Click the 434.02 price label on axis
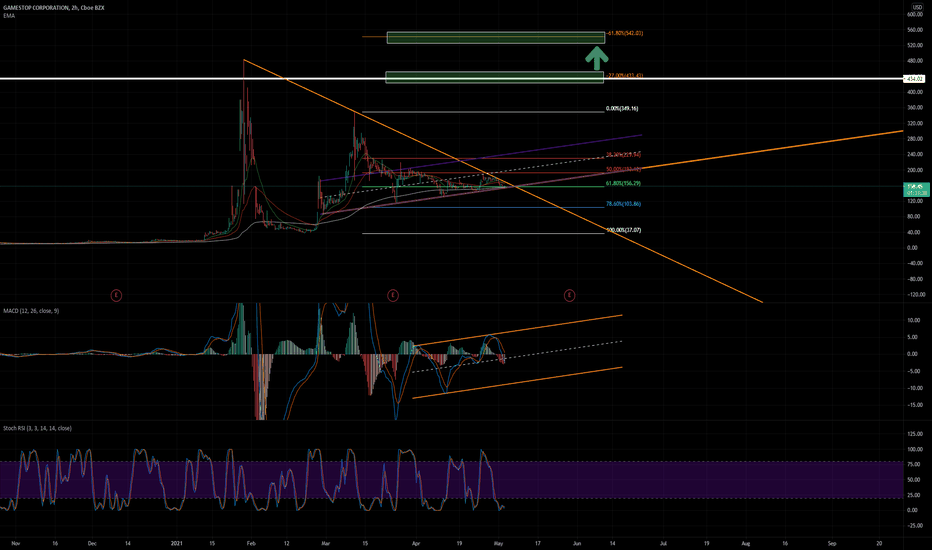The width and height of the screenshot is (932, 550). point(914,78)
